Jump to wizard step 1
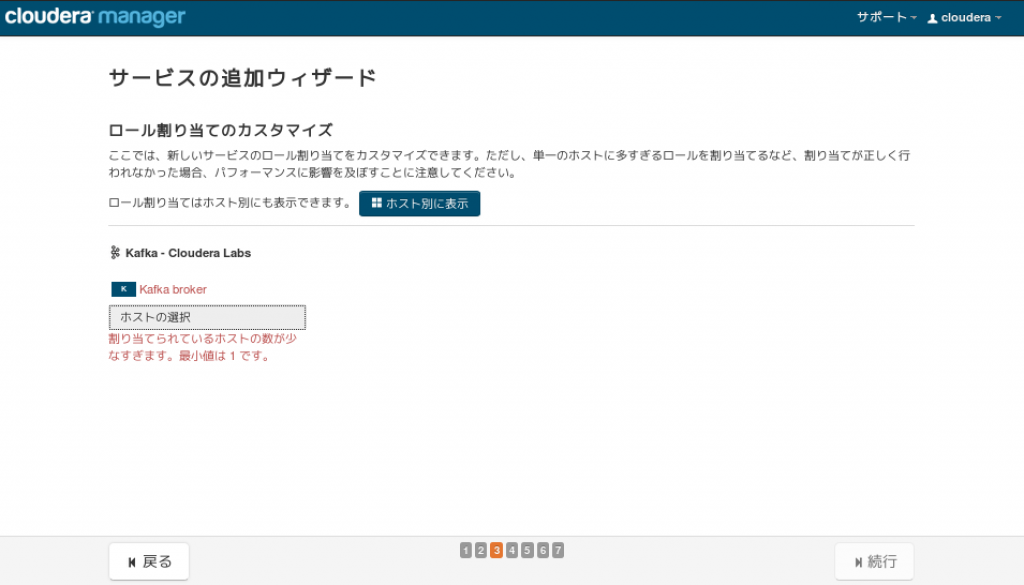 (x=466, y=550)
